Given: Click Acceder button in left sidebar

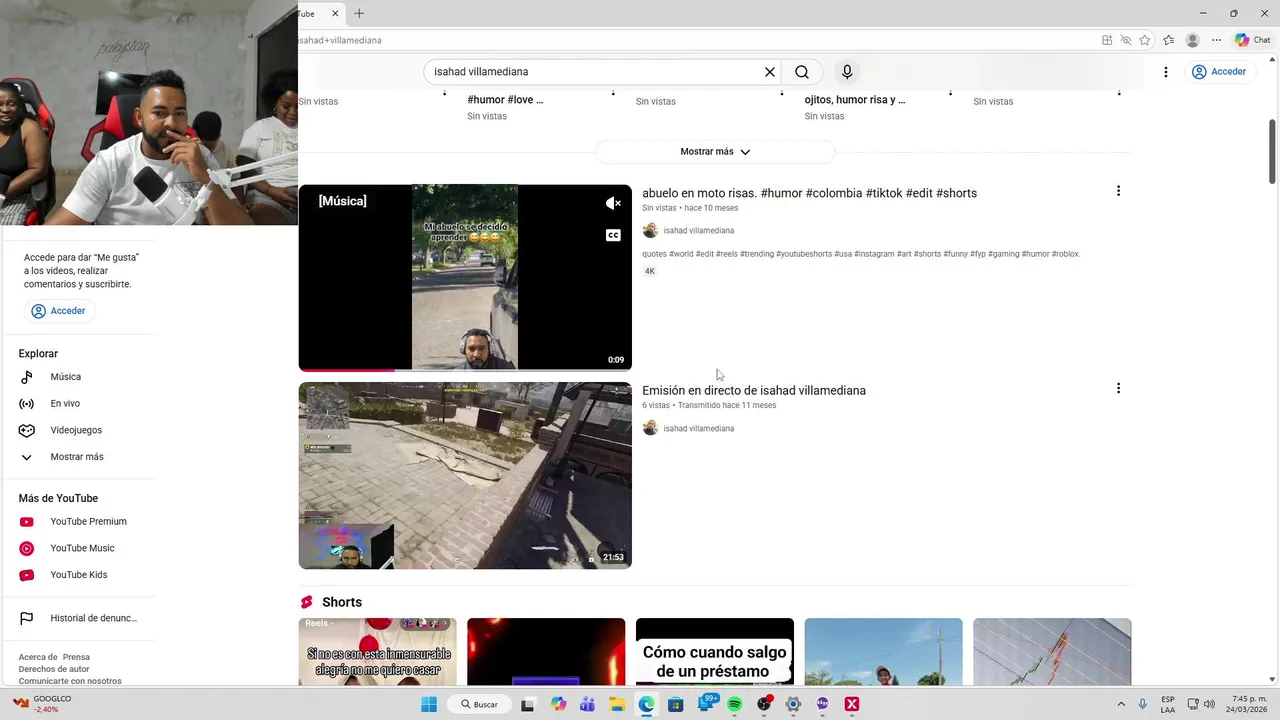Looking at the screenshot, I should coord(58,311).
